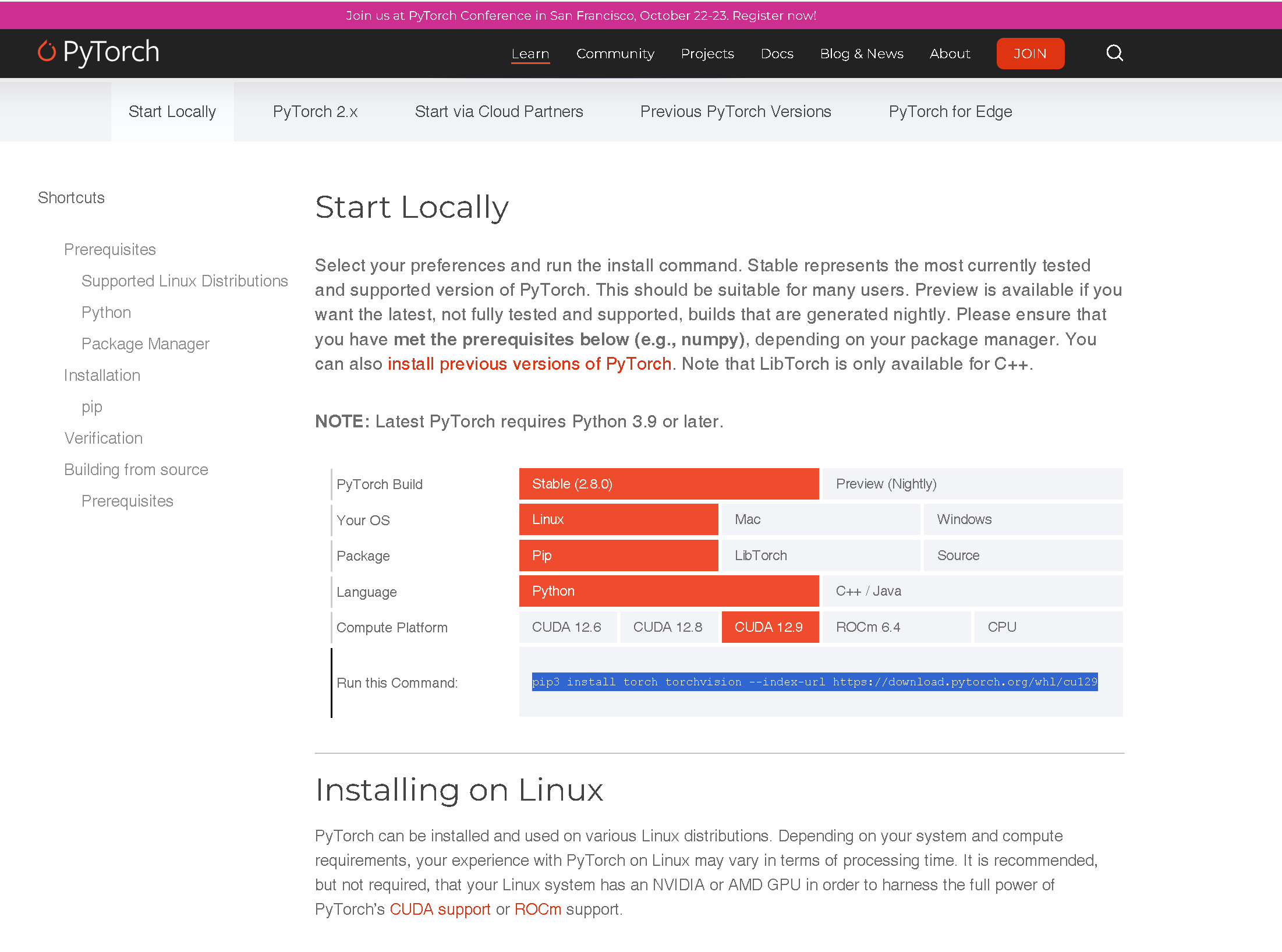Go to Building from source shortcut

[x=136, y=469]
